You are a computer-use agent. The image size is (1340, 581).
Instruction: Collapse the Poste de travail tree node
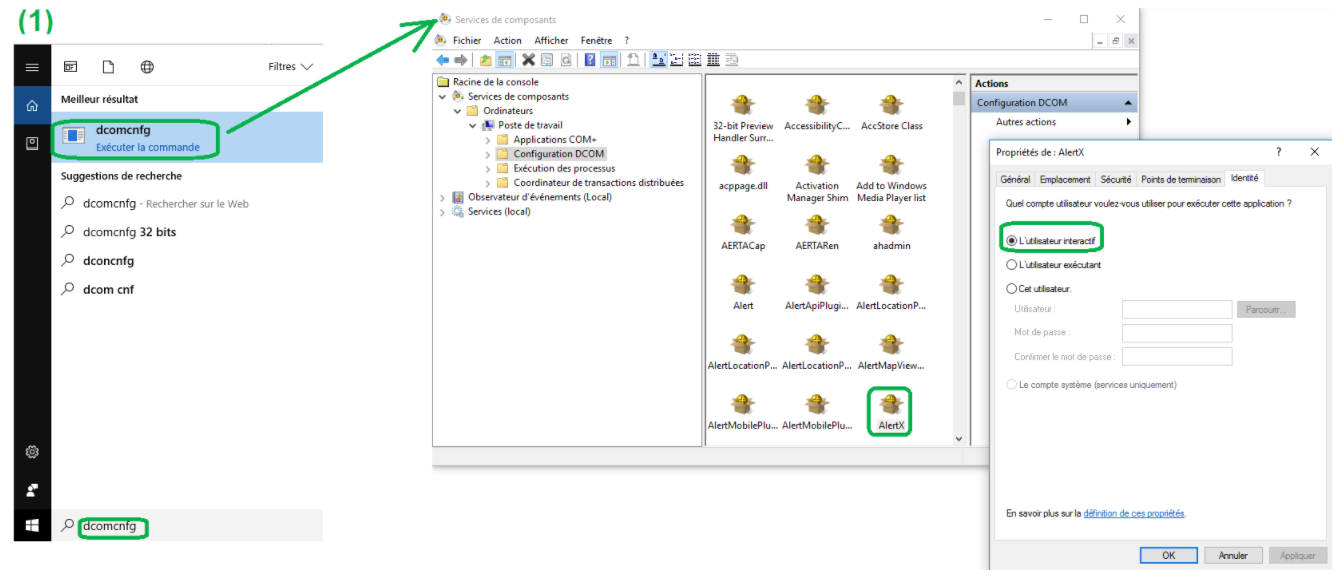473,126
